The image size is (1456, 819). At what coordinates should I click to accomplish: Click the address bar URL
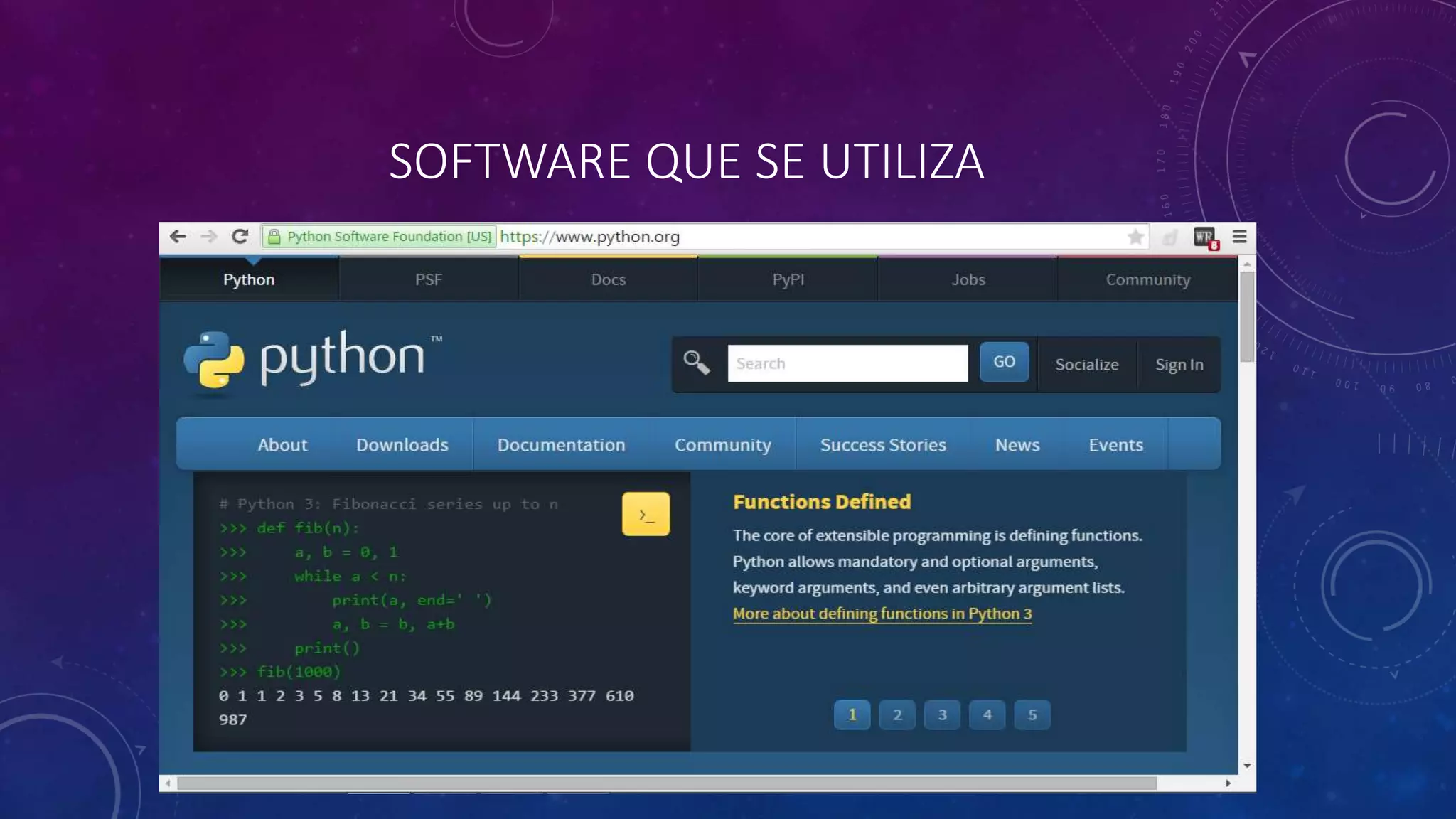(x=589, y=237)
